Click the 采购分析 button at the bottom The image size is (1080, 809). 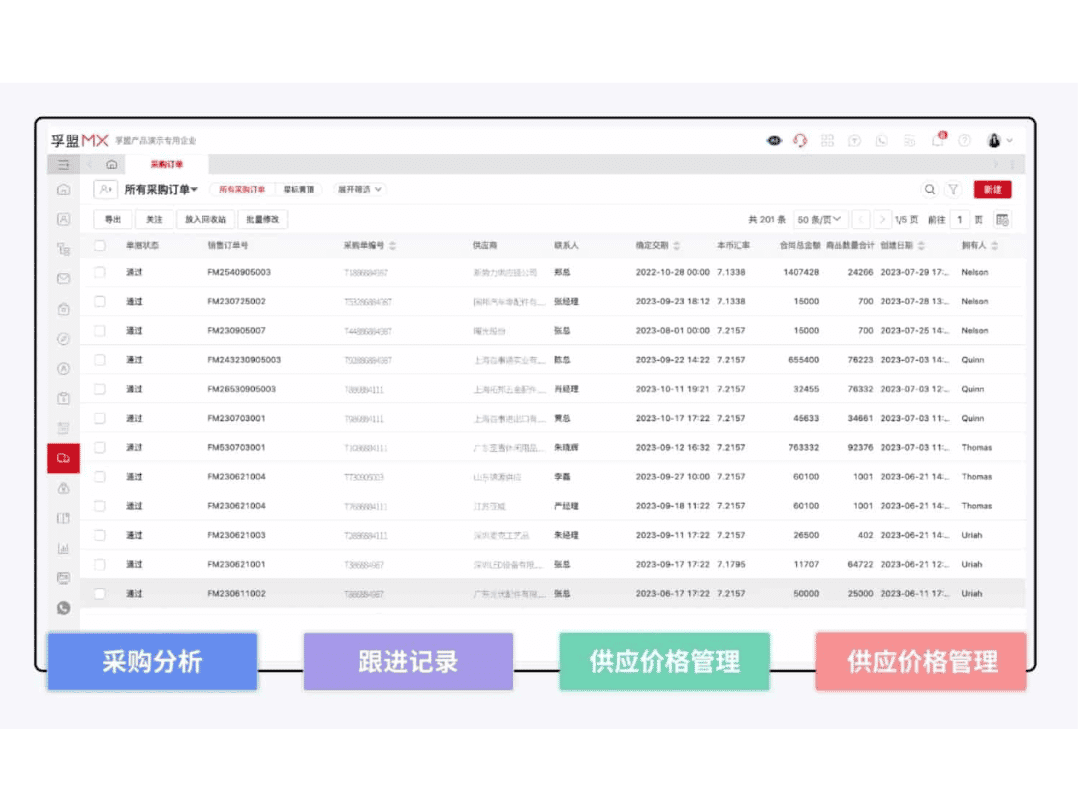tap(152, 661)
